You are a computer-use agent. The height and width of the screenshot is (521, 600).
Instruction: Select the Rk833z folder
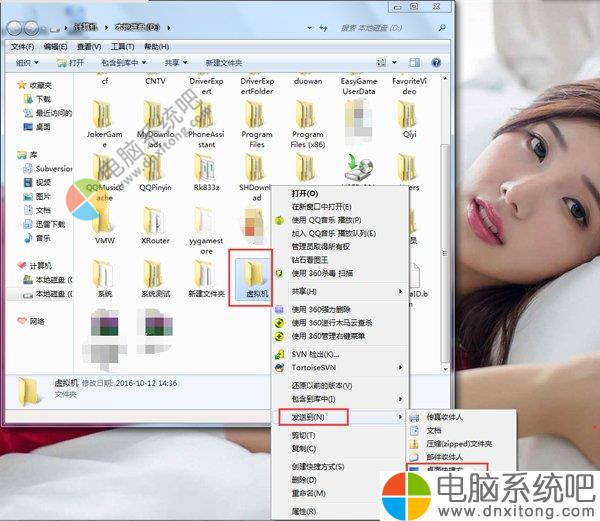pos(206,173)
